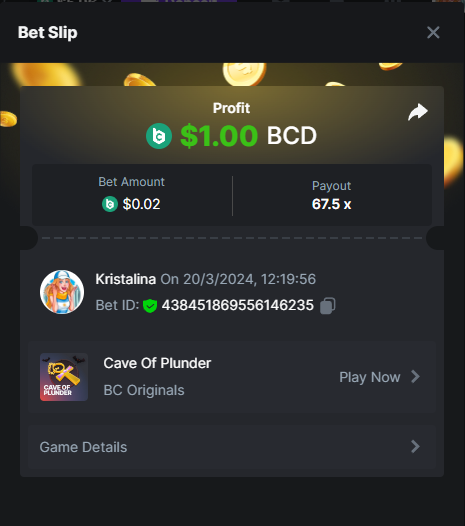Click the Cave Of Plunder game title
465x526 pixels.
click(x=157, y=363)
